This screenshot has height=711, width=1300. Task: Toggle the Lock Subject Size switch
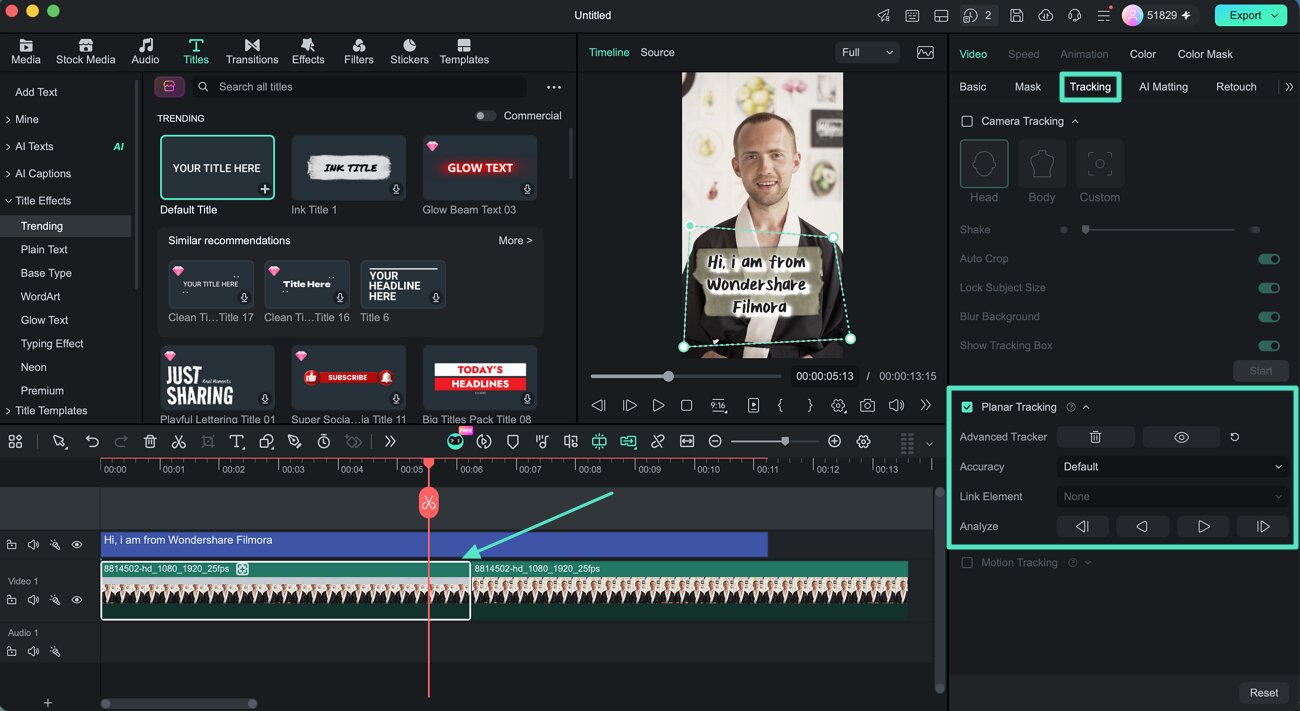(x=1269, y=288)
